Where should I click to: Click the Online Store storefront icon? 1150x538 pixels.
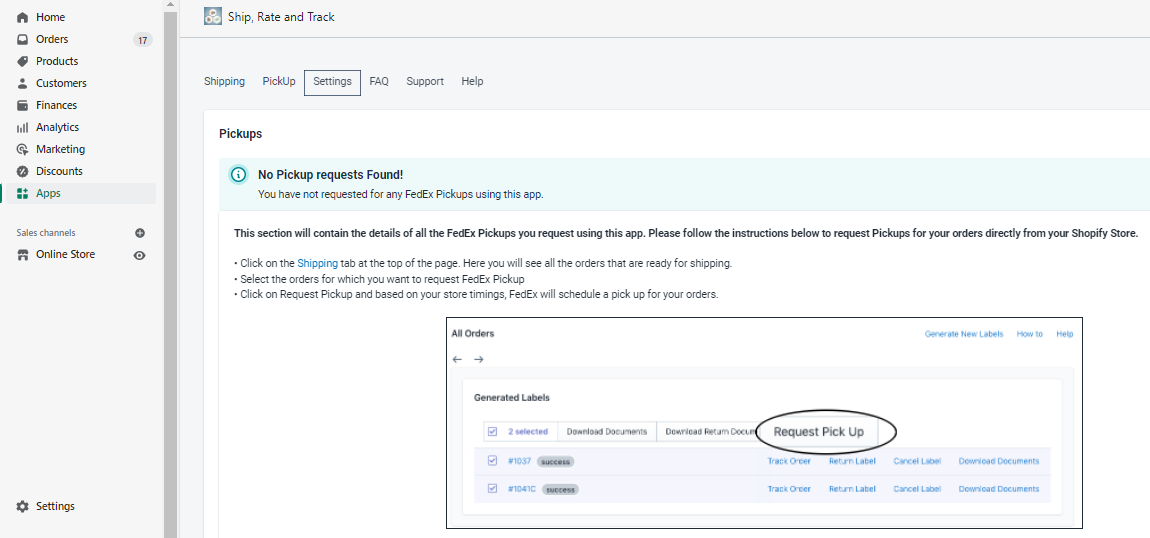point(22,254)
